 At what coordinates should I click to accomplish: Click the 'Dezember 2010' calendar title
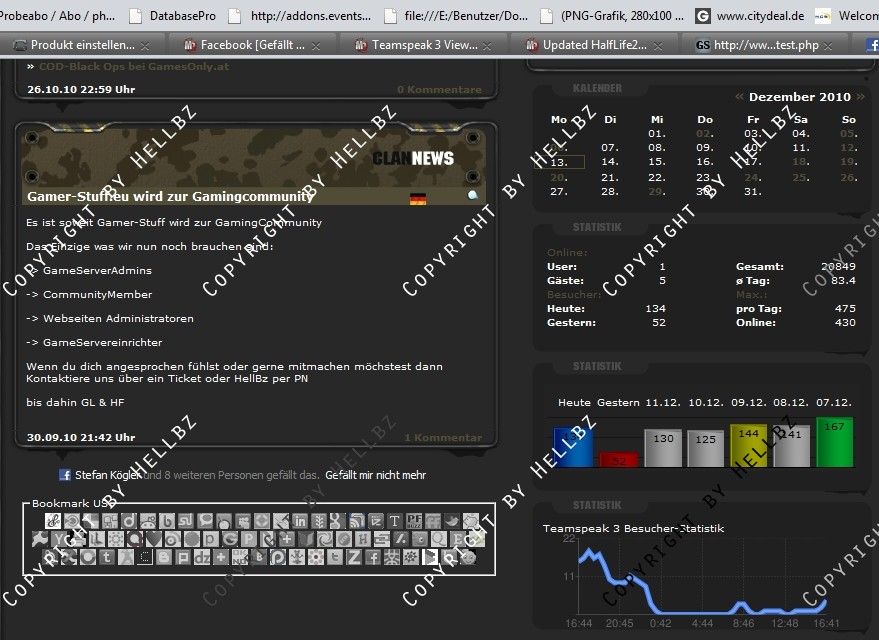pyautogui.click(x=800, y=96)
